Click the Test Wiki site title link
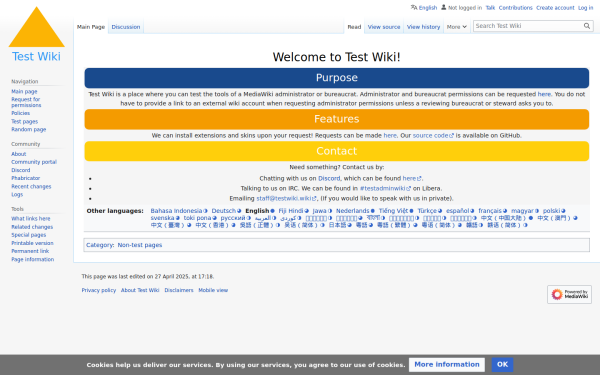Image resolution: width=600 pixels, height=375 pixels. pyautogui.click(x=36, y=57)
